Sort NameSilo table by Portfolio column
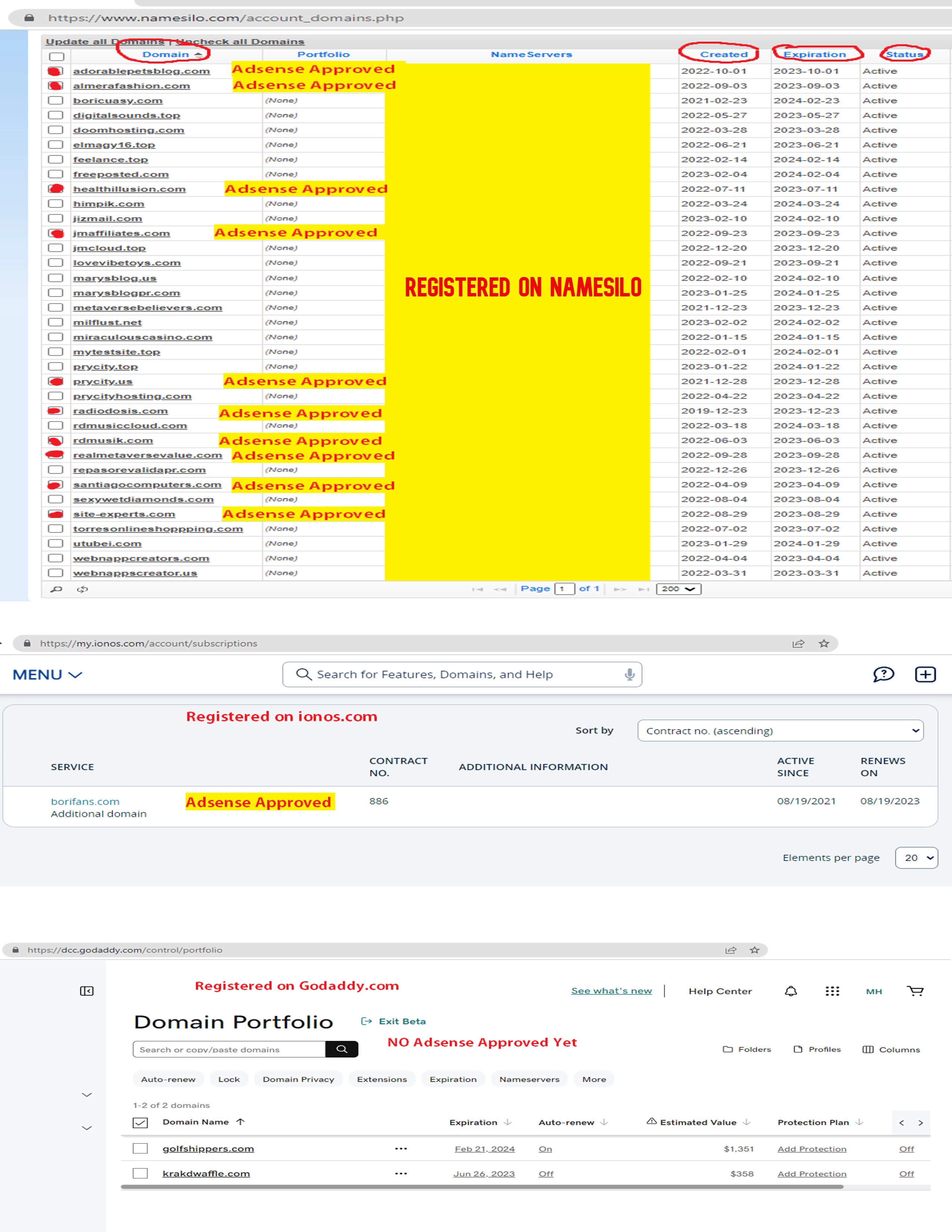Viewport: 952px width, 1232px height. (x=324, y=54)
